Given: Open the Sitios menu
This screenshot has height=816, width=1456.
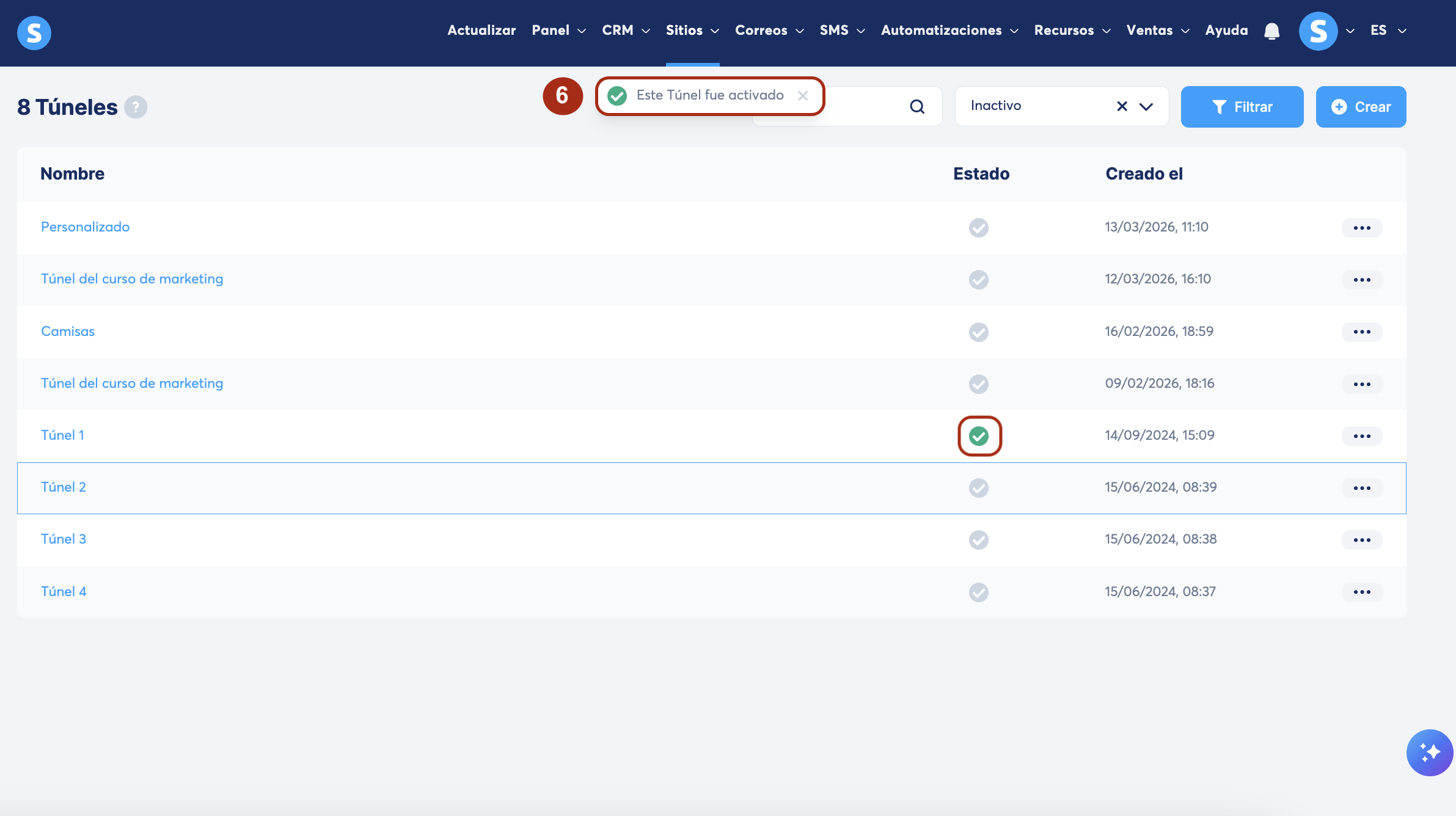Looking at the screenshot, I should tap(692, 31).
